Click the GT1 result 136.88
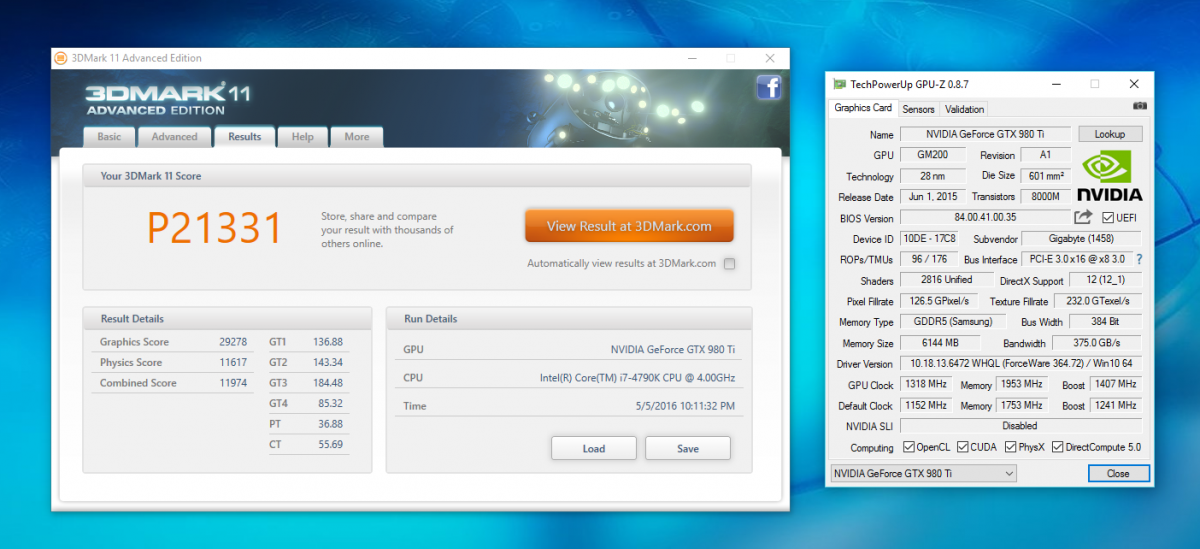 [328, 342]
